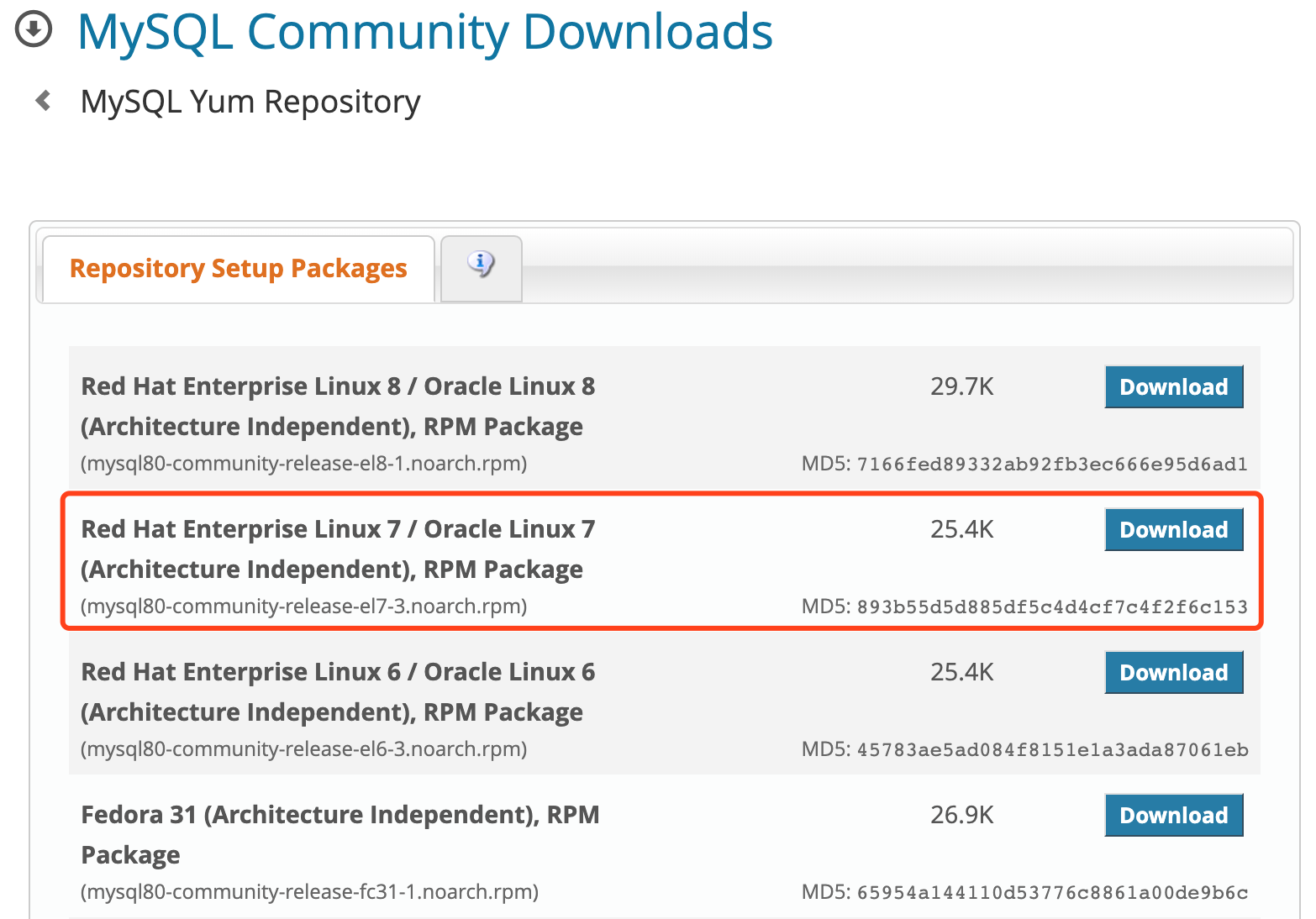Click the Fedora 31 (Architecture Independent) title
The height and width of the screenshot is (919, 1316).
click(x=340, y=835)
